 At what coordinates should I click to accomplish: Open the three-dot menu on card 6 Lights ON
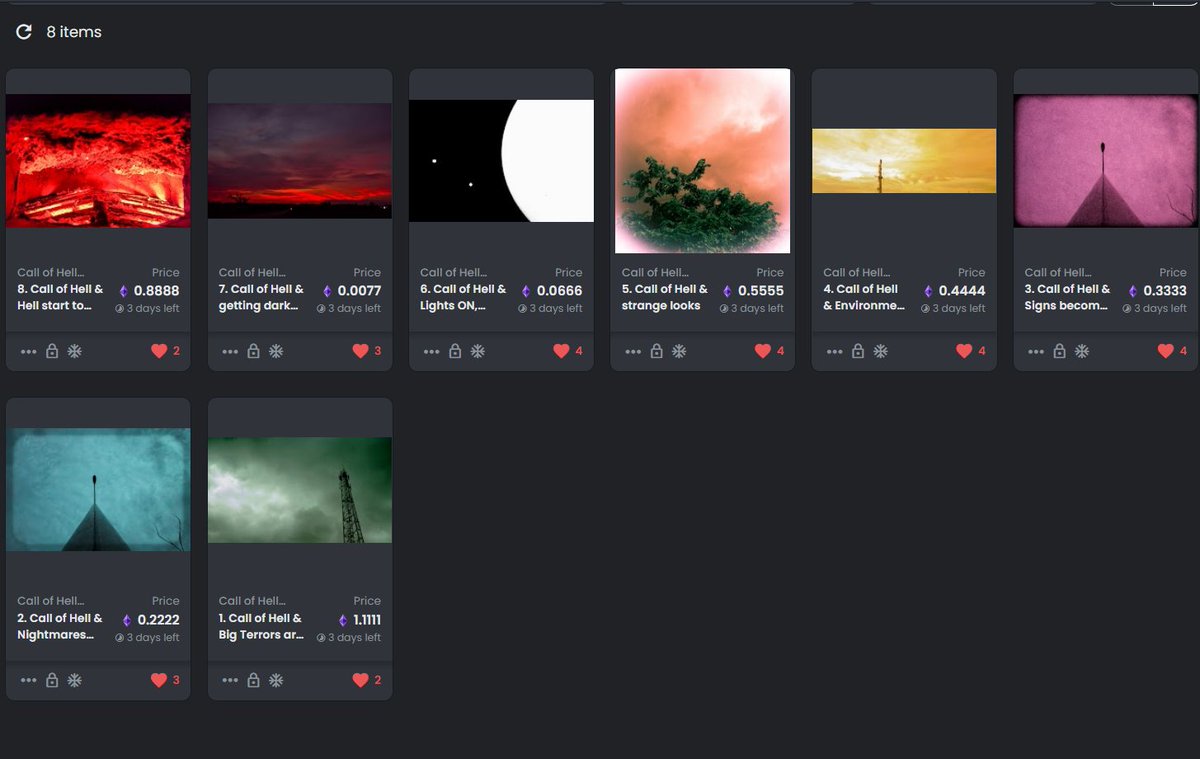pyautogui.click(x=431, y=352)
